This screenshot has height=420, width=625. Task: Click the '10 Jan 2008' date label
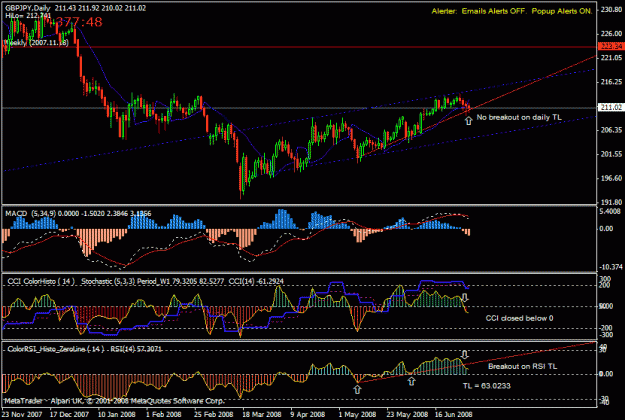tap(117, 414)
